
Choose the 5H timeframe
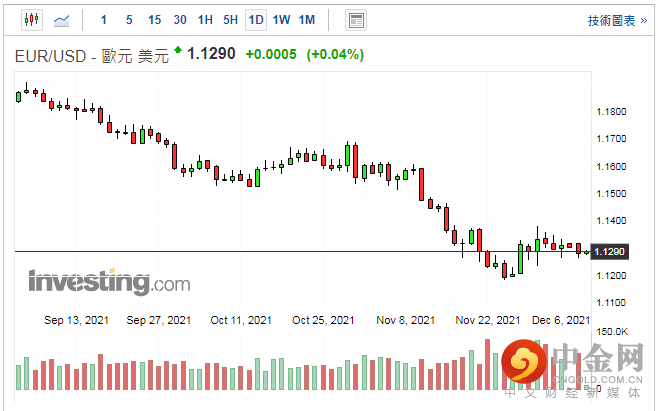230,20
